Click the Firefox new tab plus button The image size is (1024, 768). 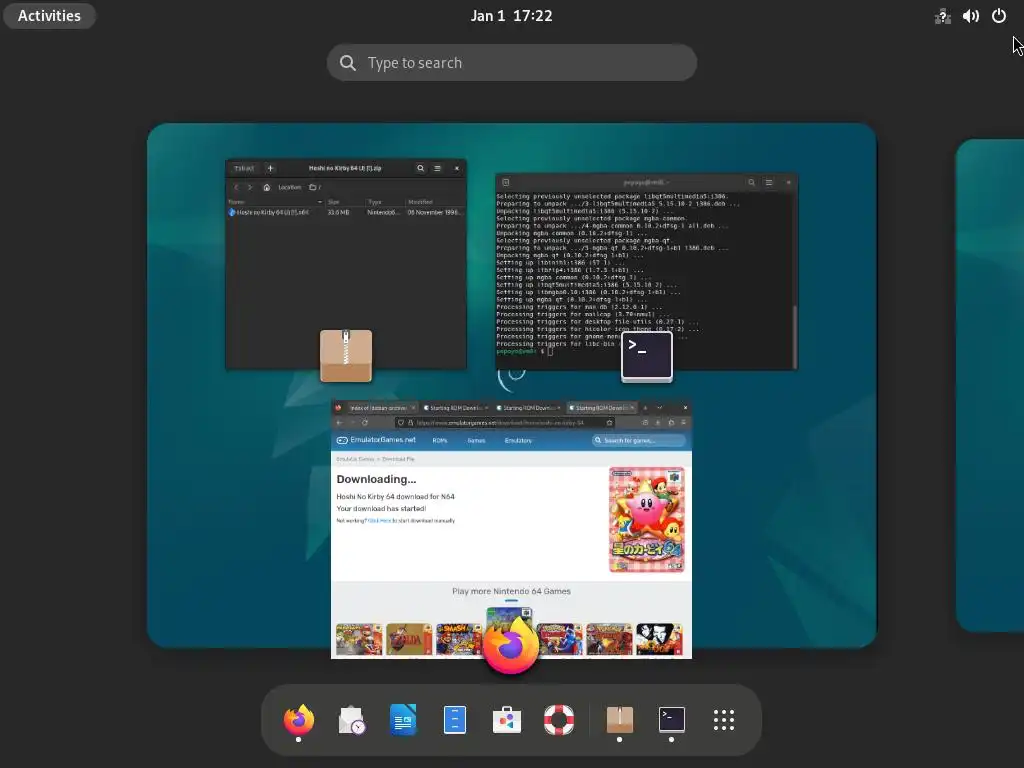(645, 408)
